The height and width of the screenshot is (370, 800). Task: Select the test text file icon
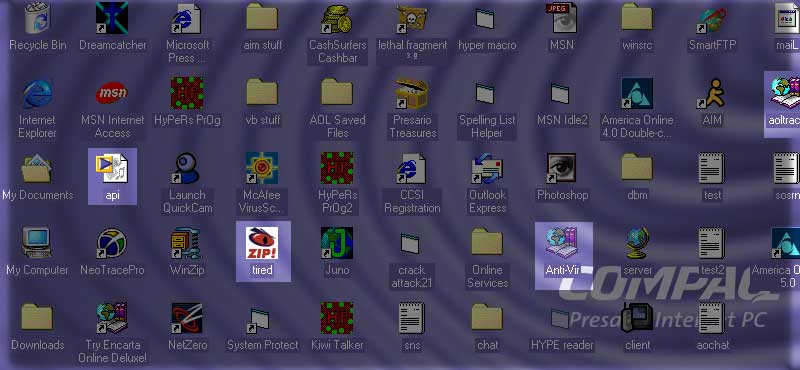tap(712, 169)
